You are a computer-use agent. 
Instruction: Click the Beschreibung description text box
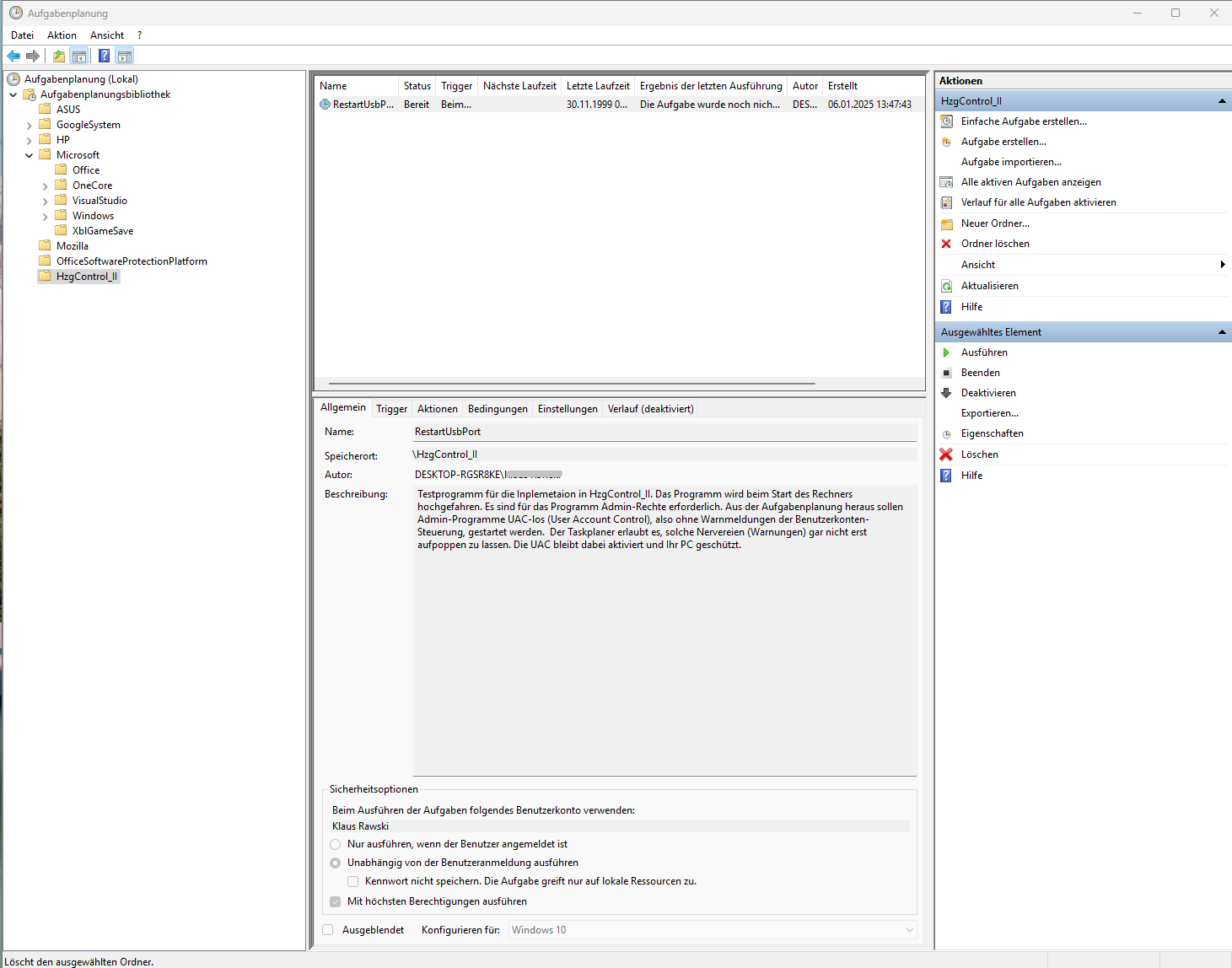(664, 631)
